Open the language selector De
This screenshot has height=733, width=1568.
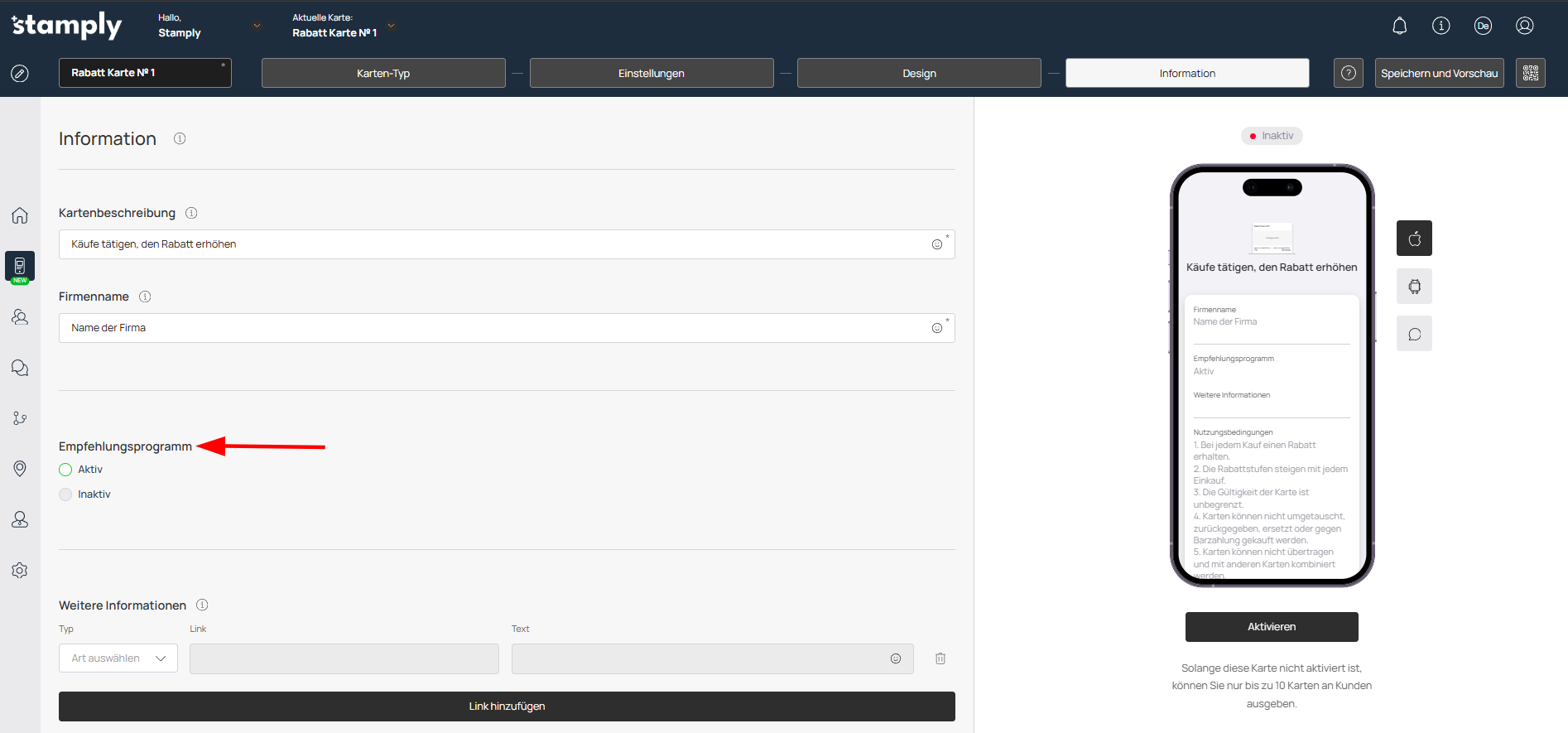coord(1483,26)
